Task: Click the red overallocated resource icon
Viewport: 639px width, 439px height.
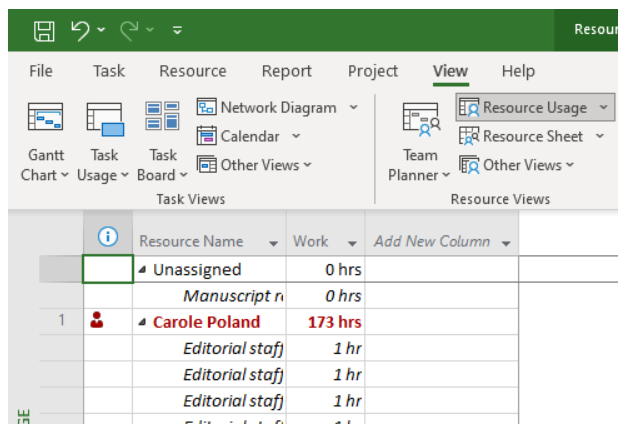Action: coord(97,320)
